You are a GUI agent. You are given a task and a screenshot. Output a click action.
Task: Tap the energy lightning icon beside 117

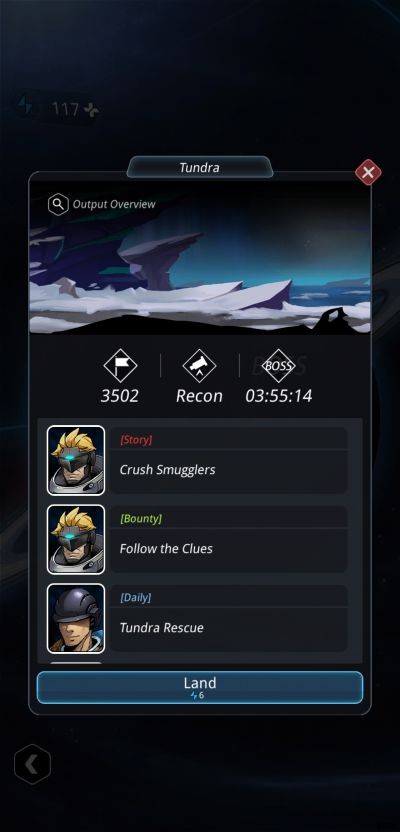pos(25,106)
